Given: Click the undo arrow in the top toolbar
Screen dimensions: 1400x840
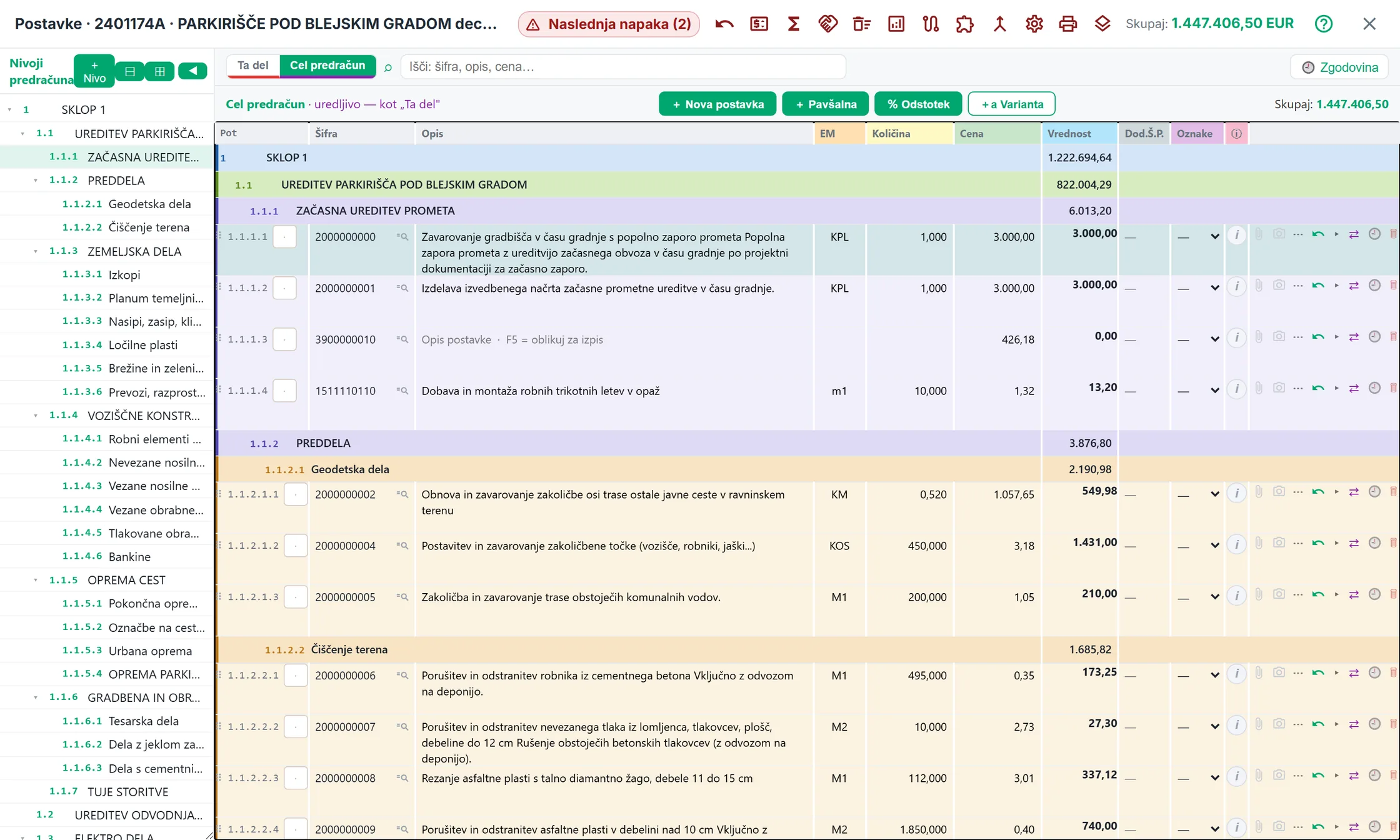Looking at the screenshot, I should 724,24.
